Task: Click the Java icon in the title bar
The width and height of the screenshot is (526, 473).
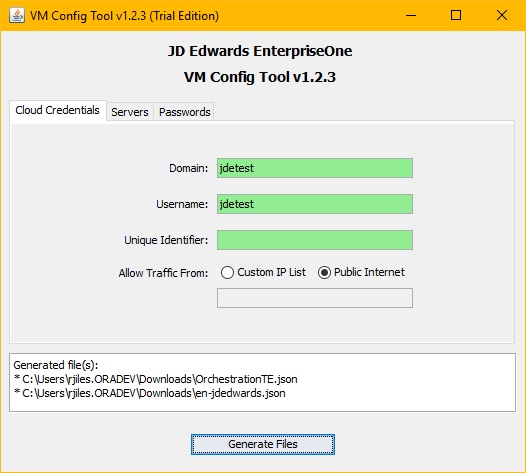Action: 17,15
